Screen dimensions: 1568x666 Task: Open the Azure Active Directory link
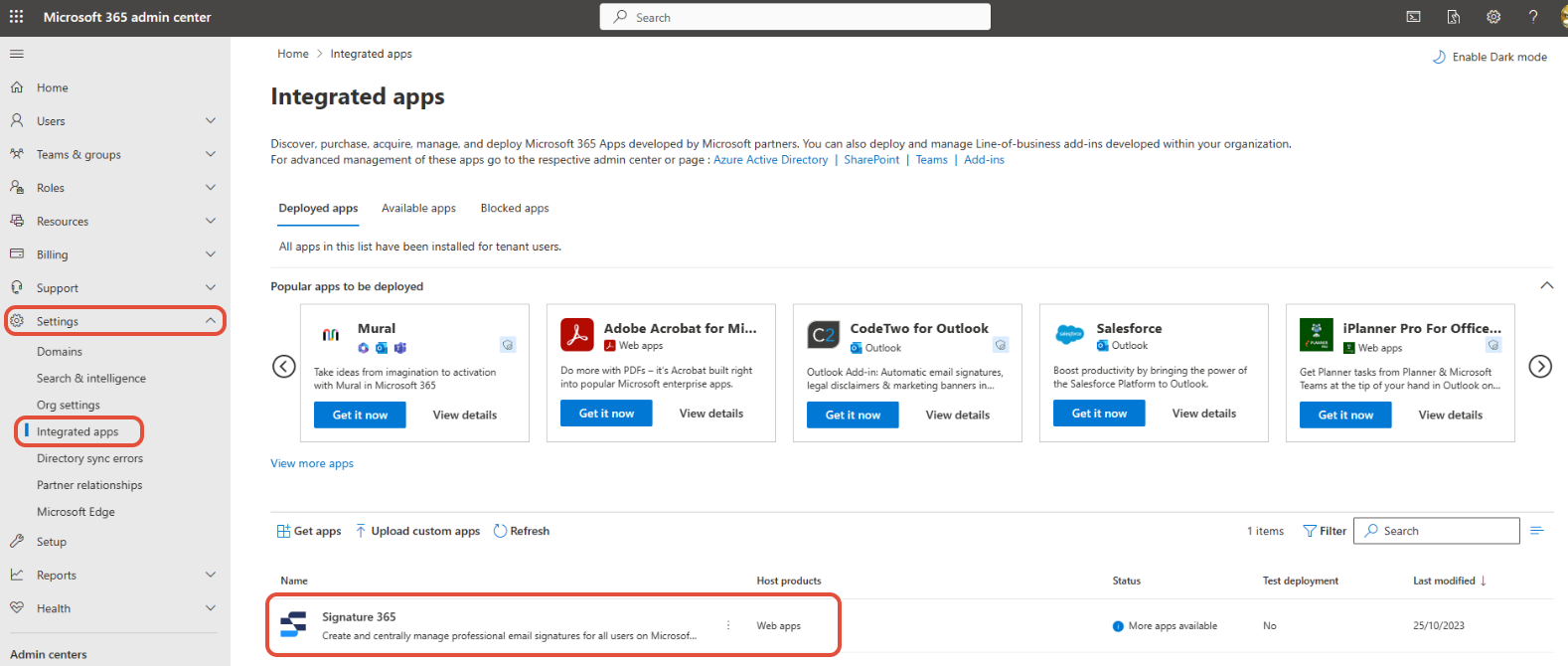coord(770,160)
